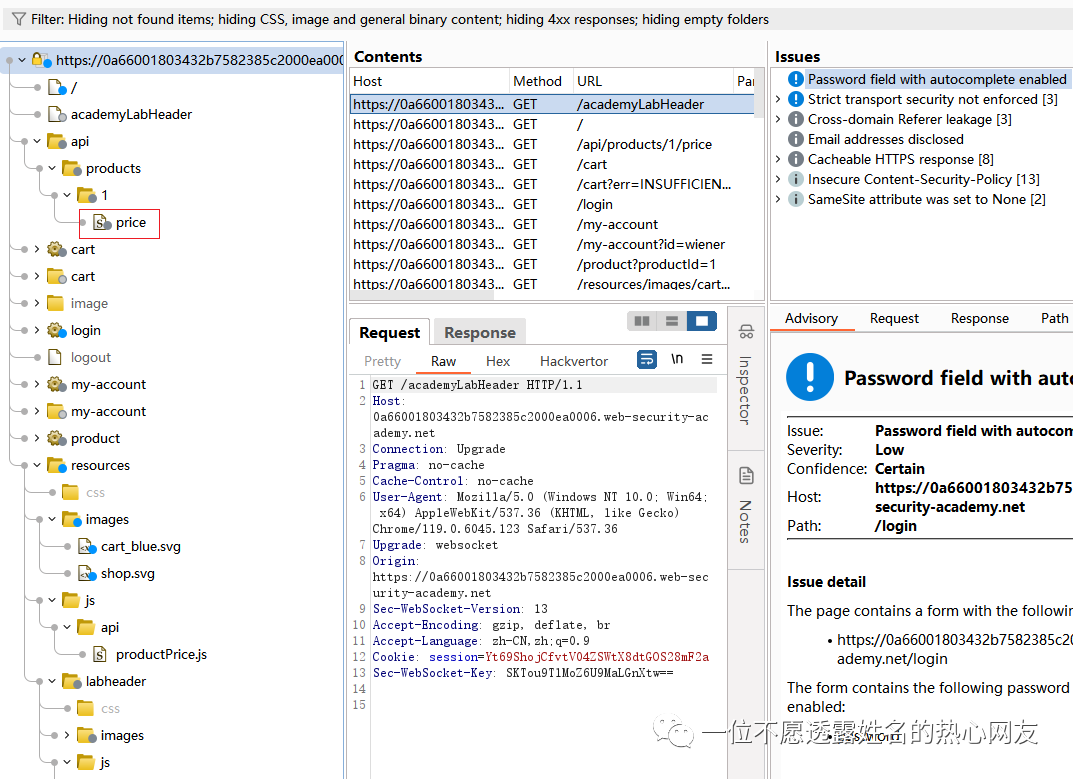This screenshot has height=779, width=1073.
Task: Toggle word wrap icon in request editor
Action: tap(647, 359)
